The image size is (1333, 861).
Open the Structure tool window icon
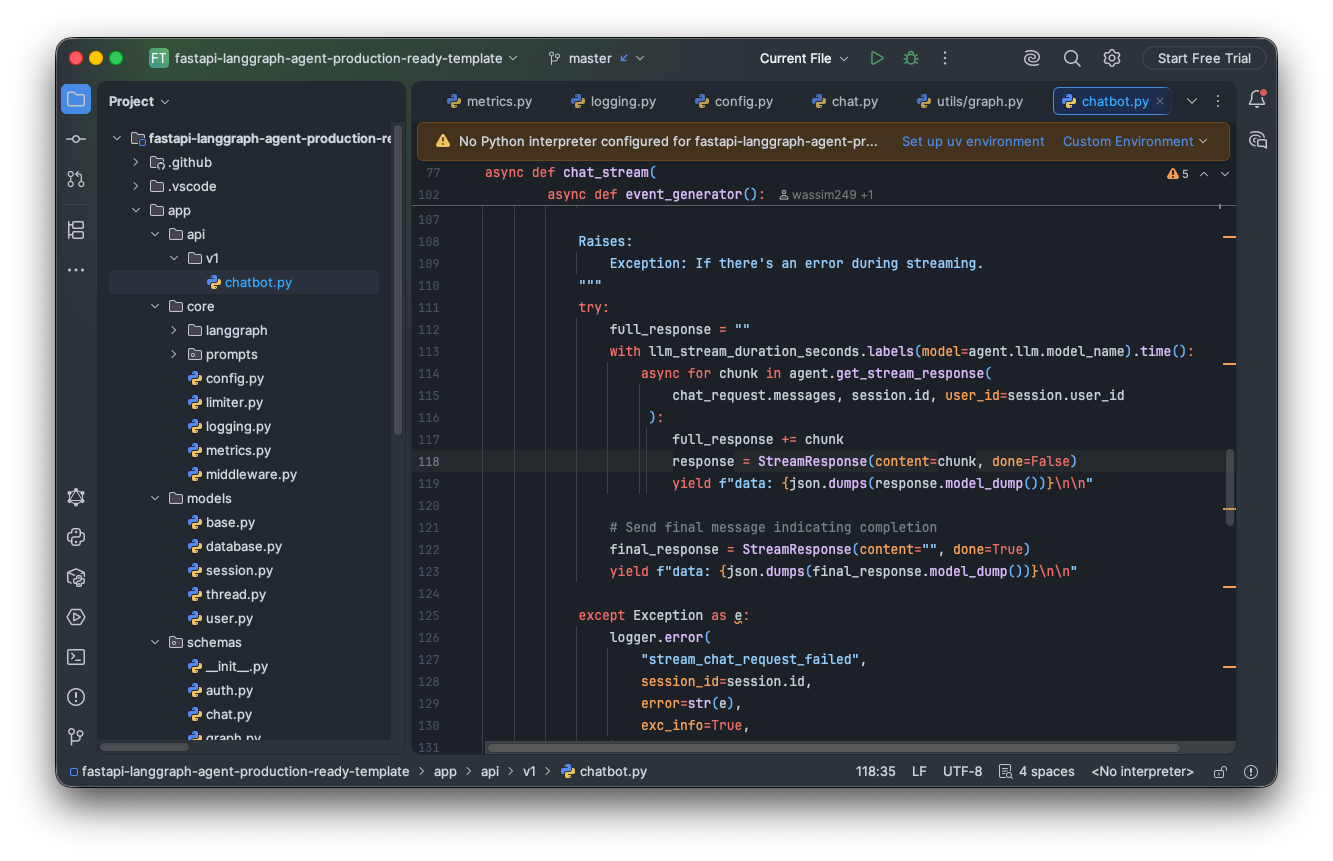[76, 230]
